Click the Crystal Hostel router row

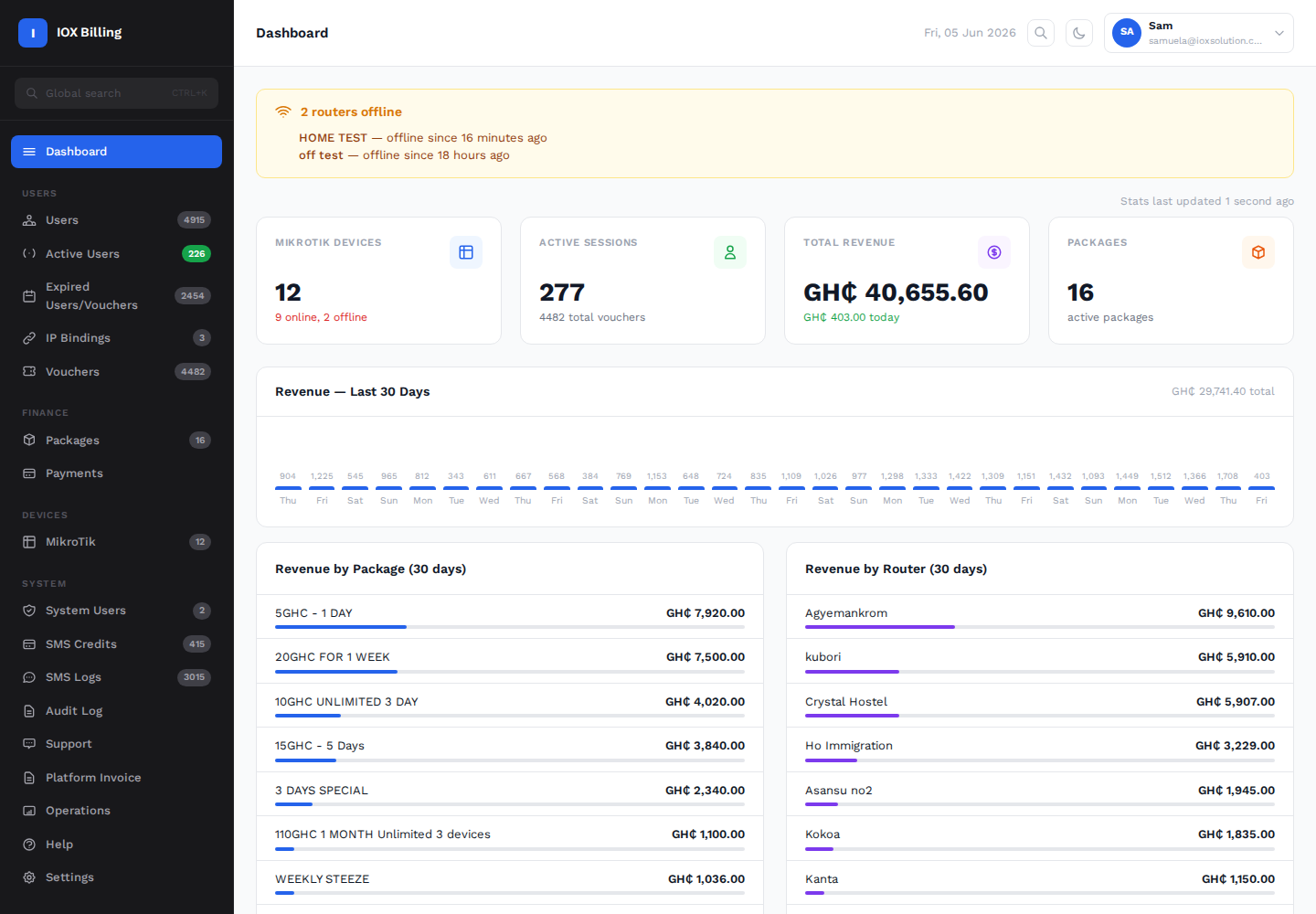[x=1040, y=706]
